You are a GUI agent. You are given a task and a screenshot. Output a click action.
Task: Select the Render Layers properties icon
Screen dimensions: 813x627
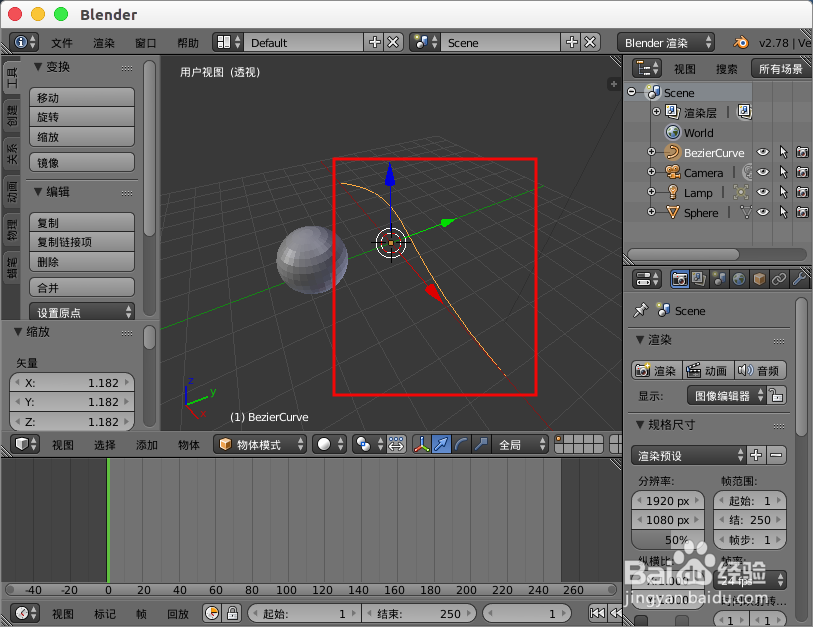coord(698,279)
